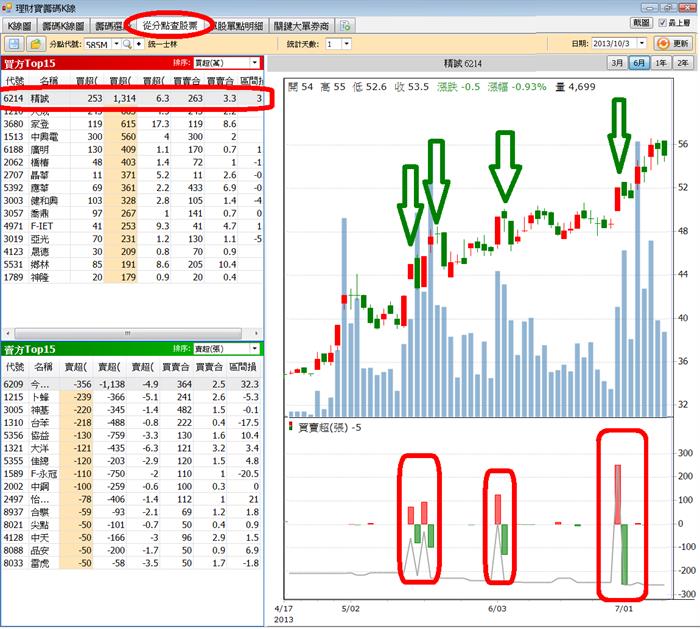The image size is (700, 629).
Task: Switch to the K線圖 tab
Action: tap(20, 25)
